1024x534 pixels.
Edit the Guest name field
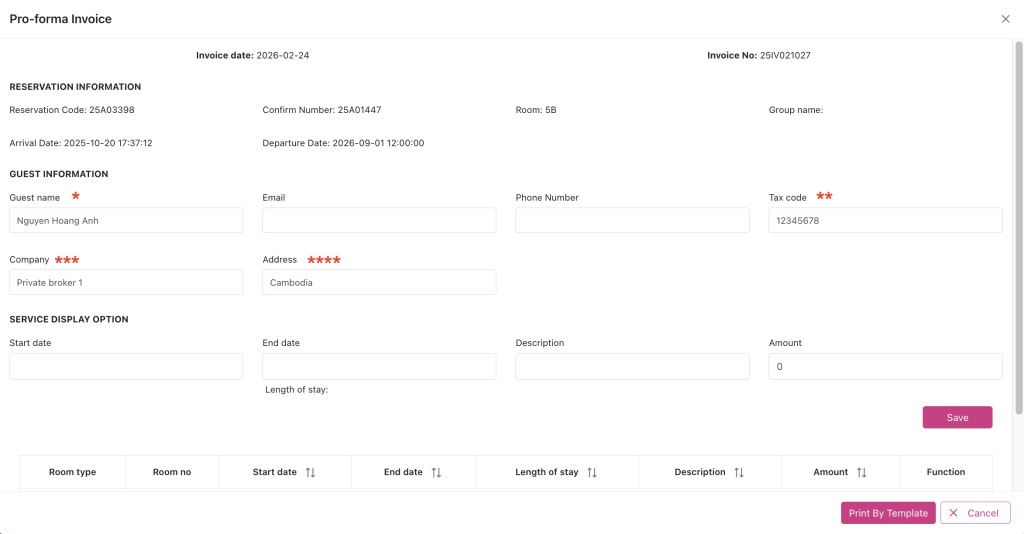[x=126, y=221]
